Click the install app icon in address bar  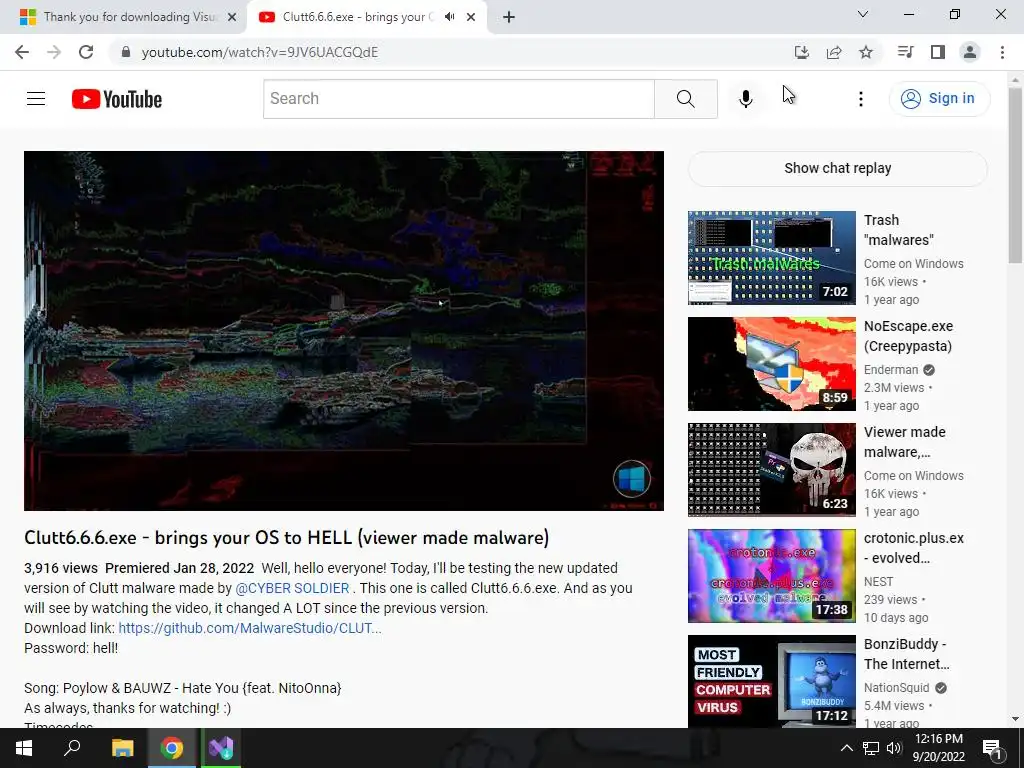point(802,52)
